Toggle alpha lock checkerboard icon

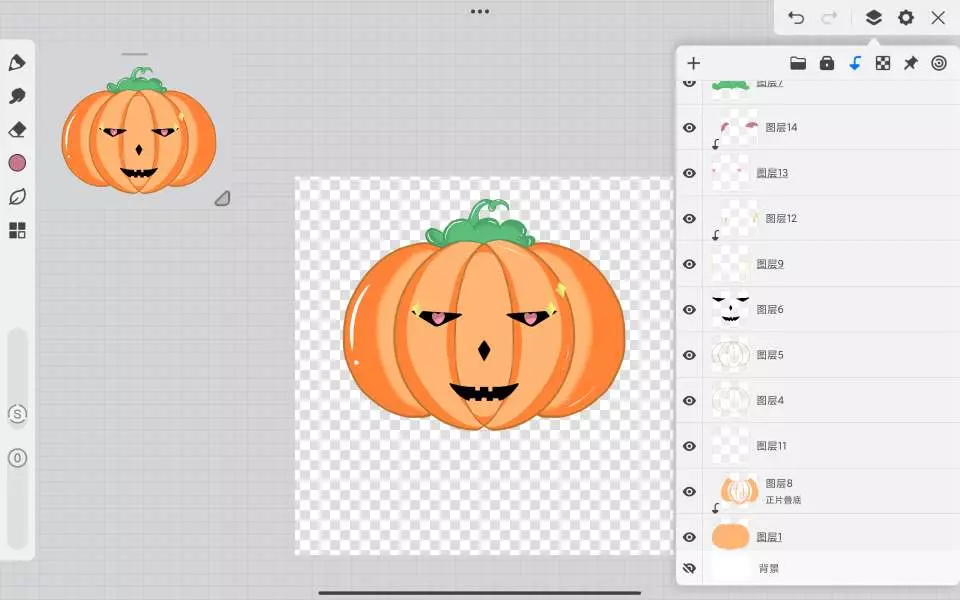click(x=883, y=63)
